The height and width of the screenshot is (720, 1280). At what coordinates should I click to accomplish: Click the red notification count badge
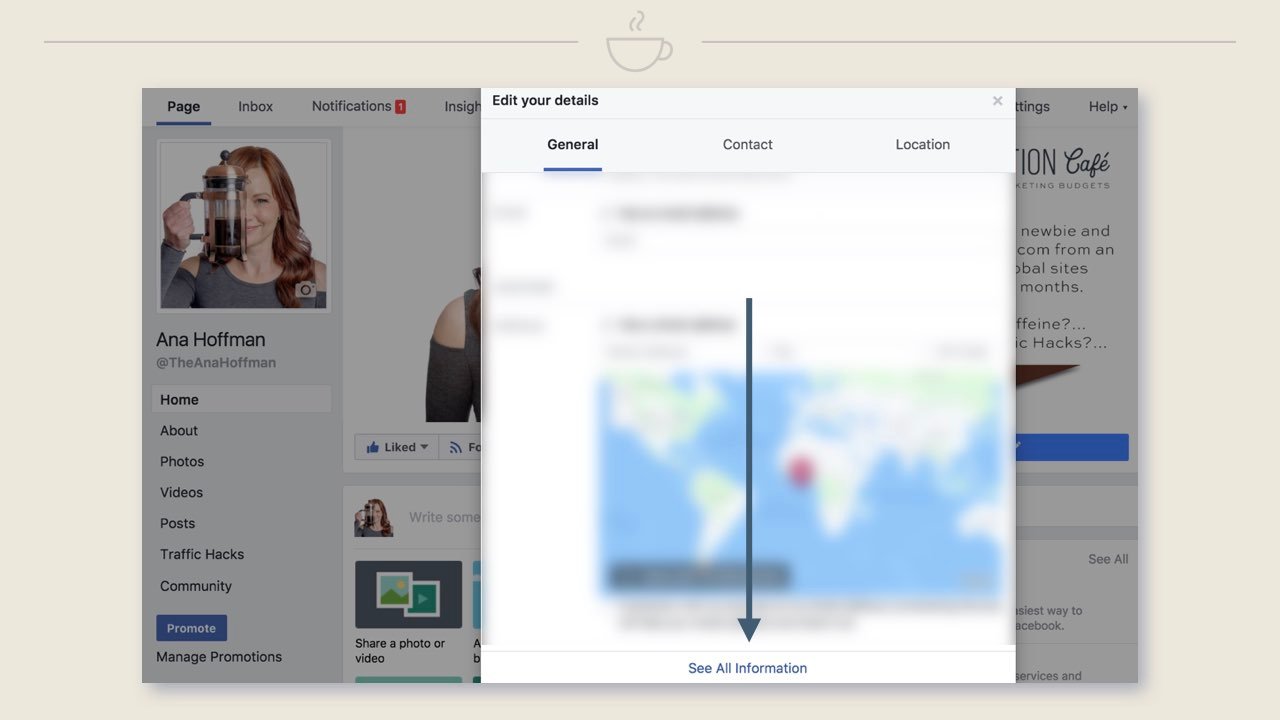[x=400, y=105]
